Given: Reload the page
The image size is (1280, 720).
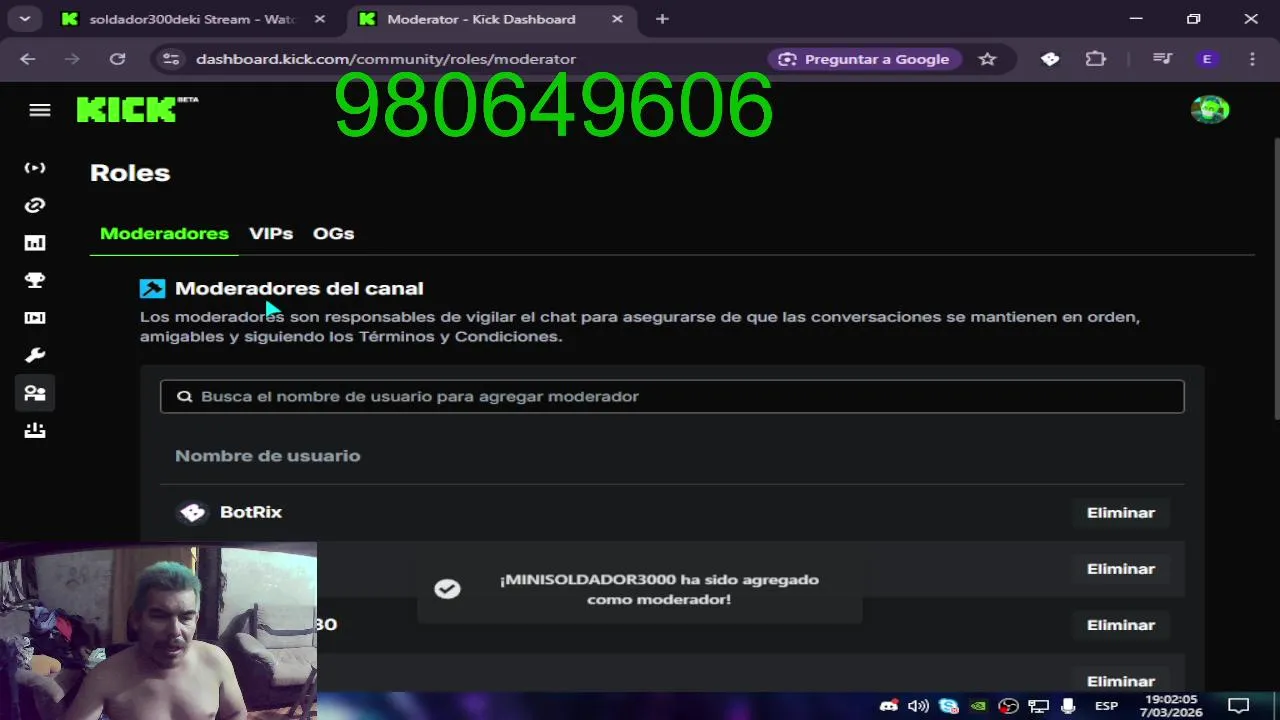Looking at the screenshot, I should [x=117, y=59].
